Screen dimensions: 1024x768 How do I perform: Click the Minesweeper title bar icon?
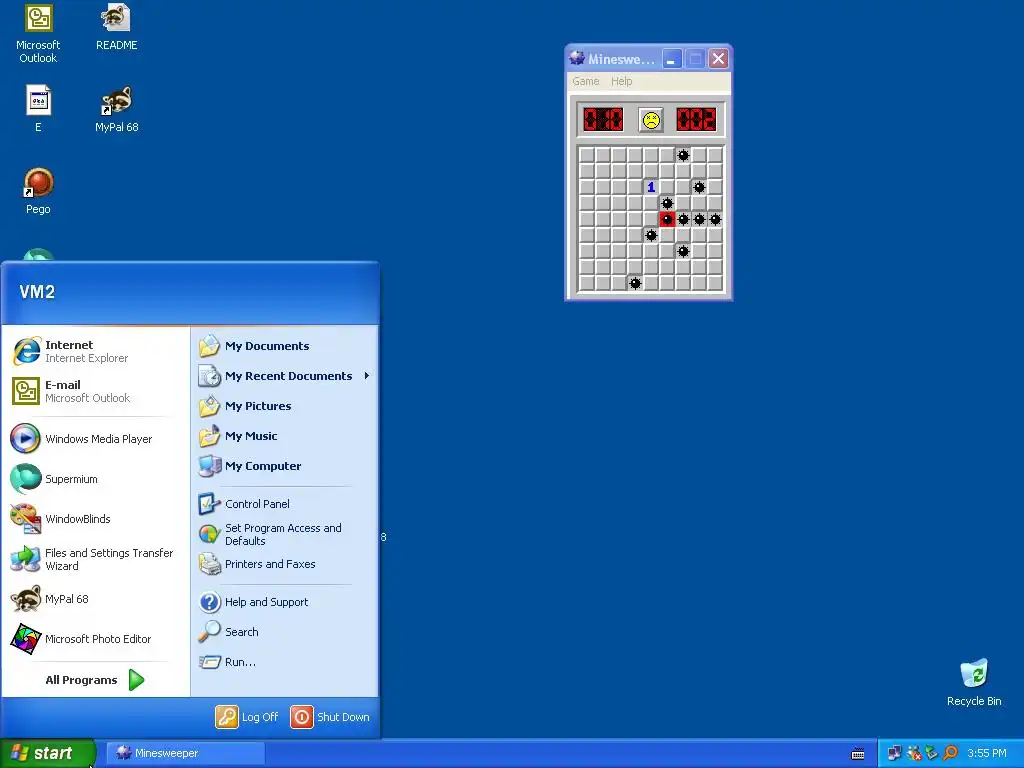[x=577, y=58]
